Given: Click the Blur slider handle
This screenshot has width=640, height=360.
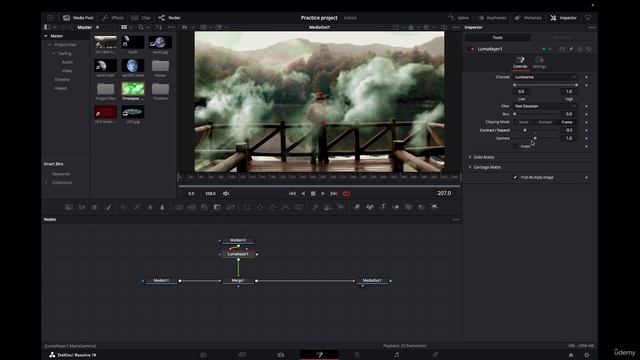Looking at the screenshot, I should (x=515, y=114).
